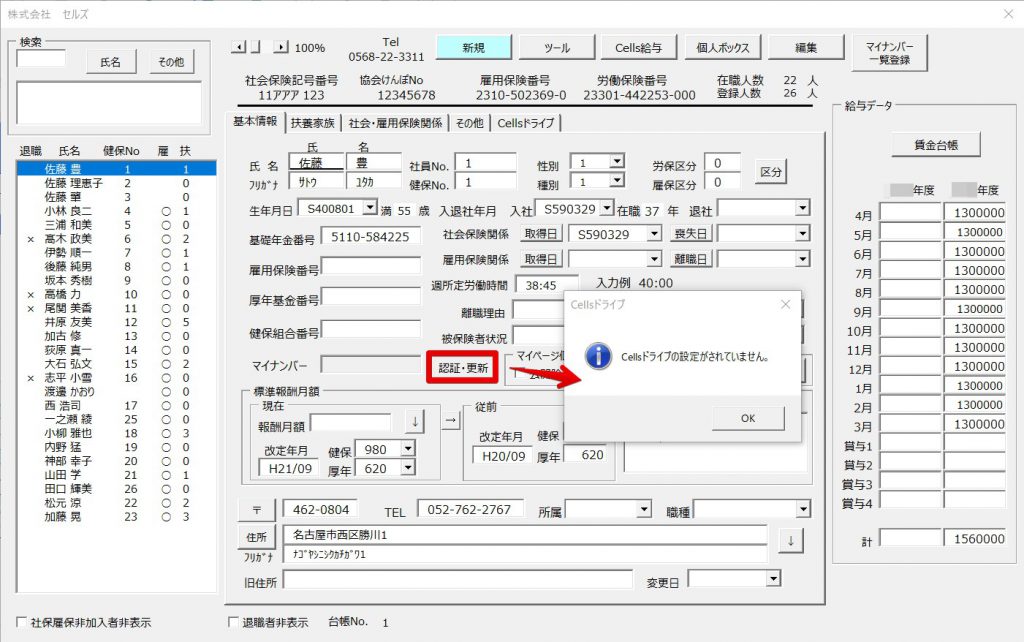Open the 入社 date dropdown
The height and width of the screenshot is (642, 1024).
tap(607, 208)
